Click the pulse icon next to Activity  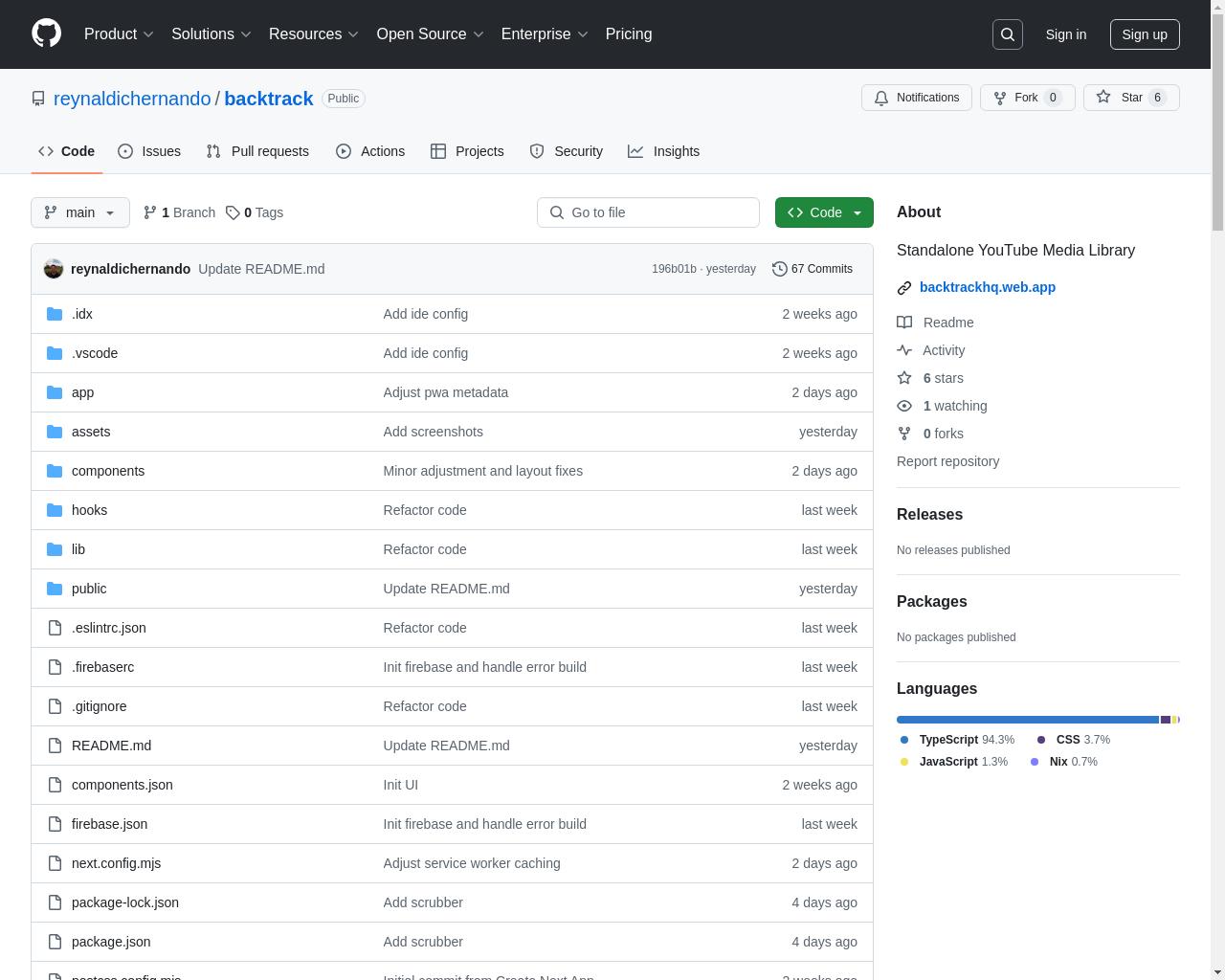(x=904, y=350)
